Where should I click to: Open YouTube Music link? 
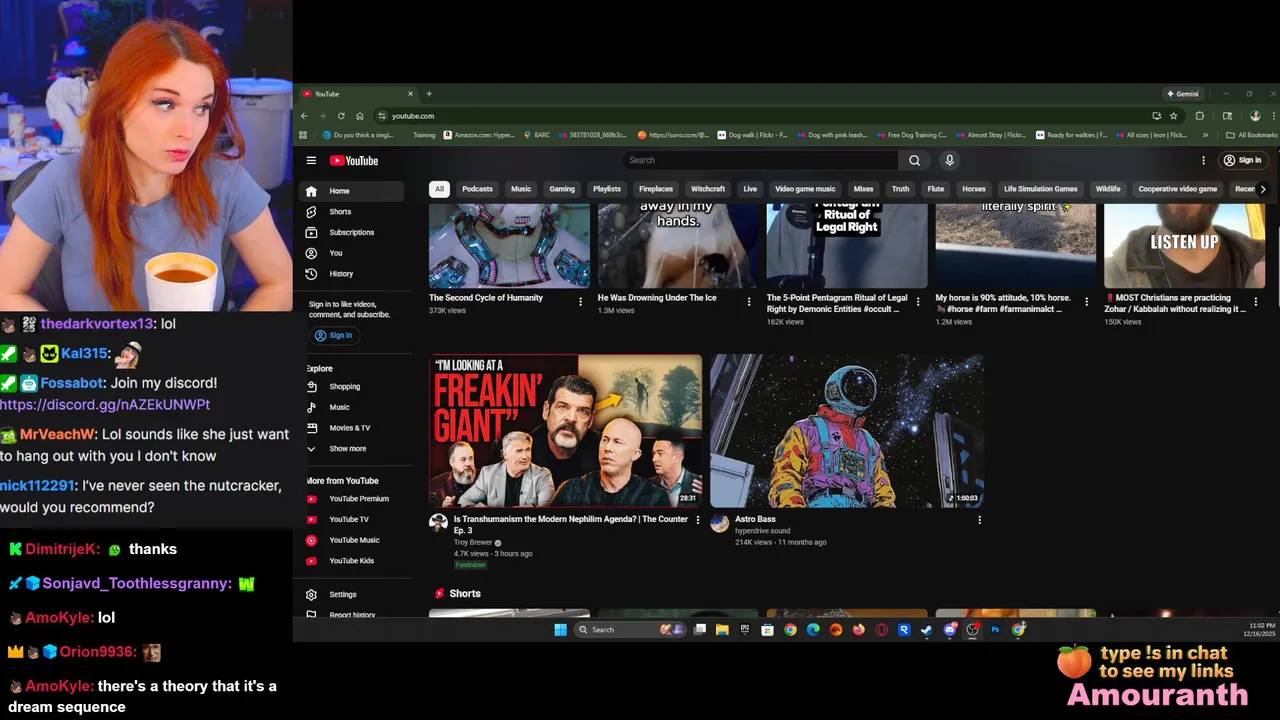pos(354,540)
